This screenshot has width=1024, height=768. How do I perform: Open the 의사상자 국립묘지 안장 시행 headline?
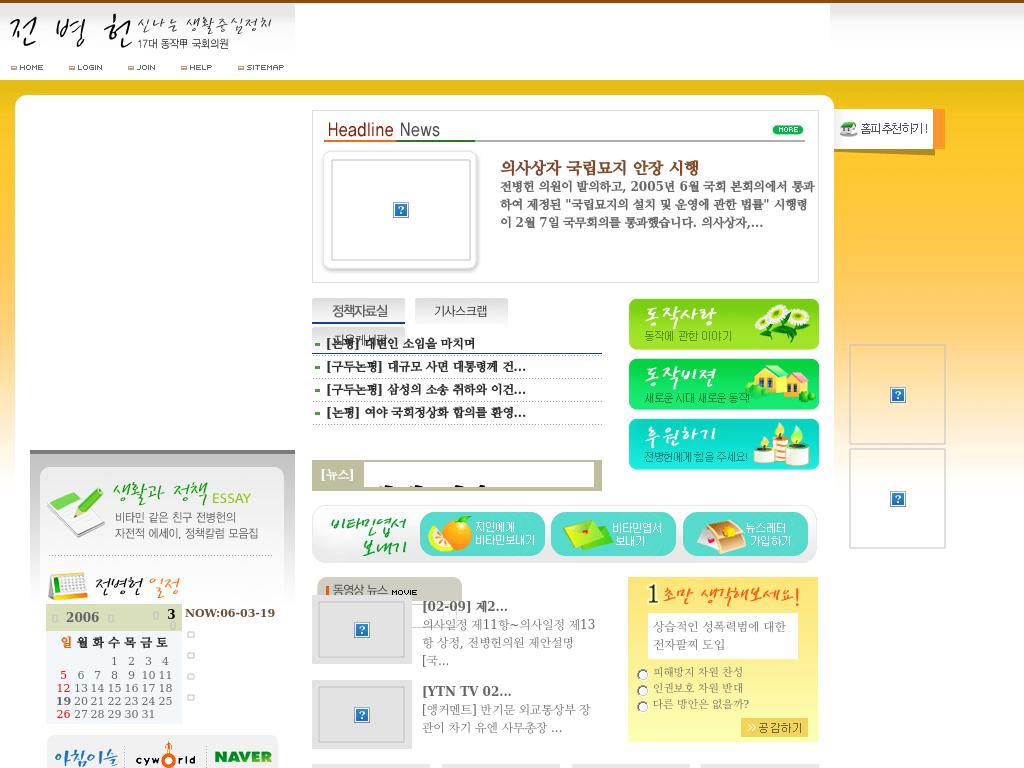[599, 168]
